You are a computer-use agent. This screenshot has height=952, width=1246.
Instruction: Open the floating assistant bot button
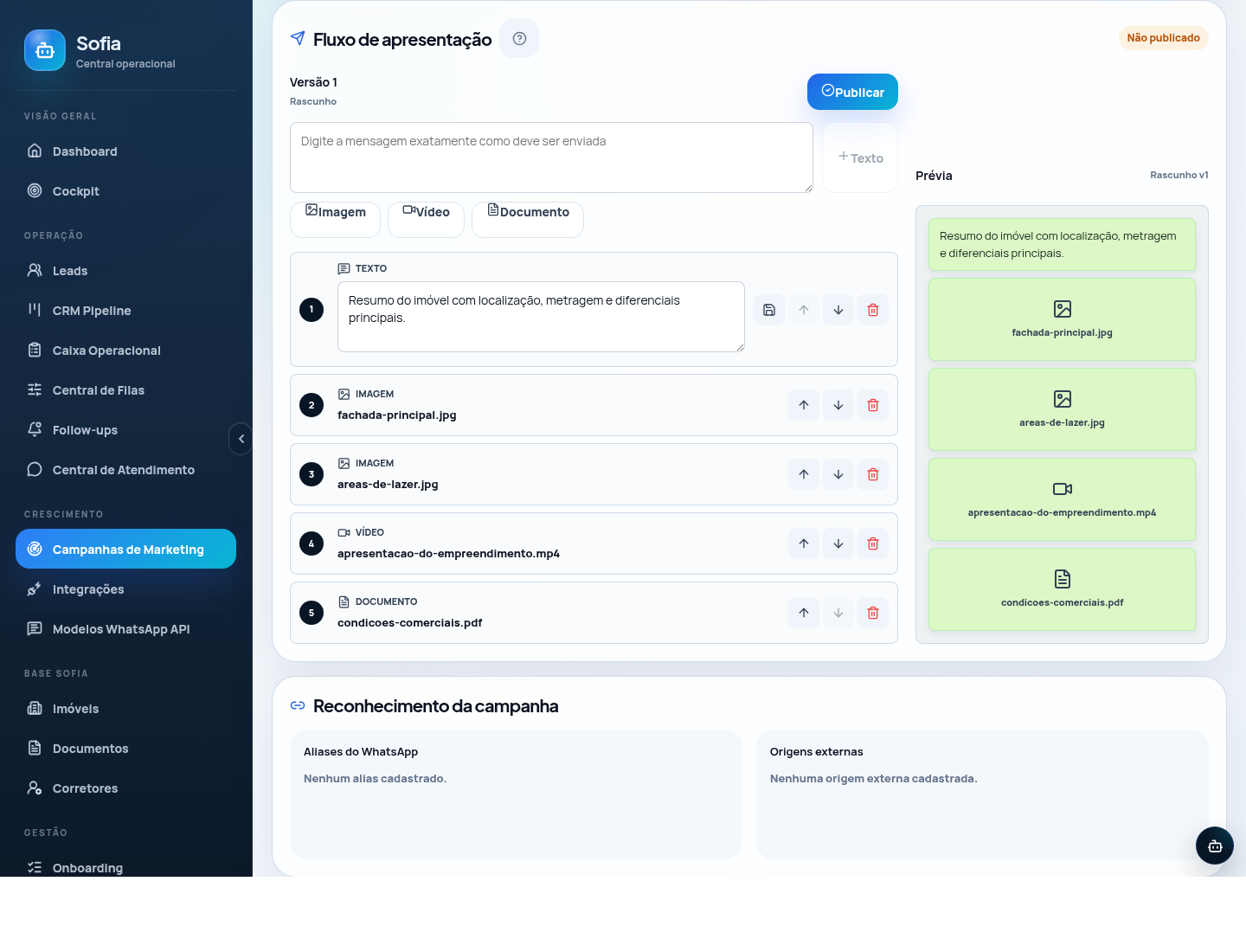[x=1215, y=846]
